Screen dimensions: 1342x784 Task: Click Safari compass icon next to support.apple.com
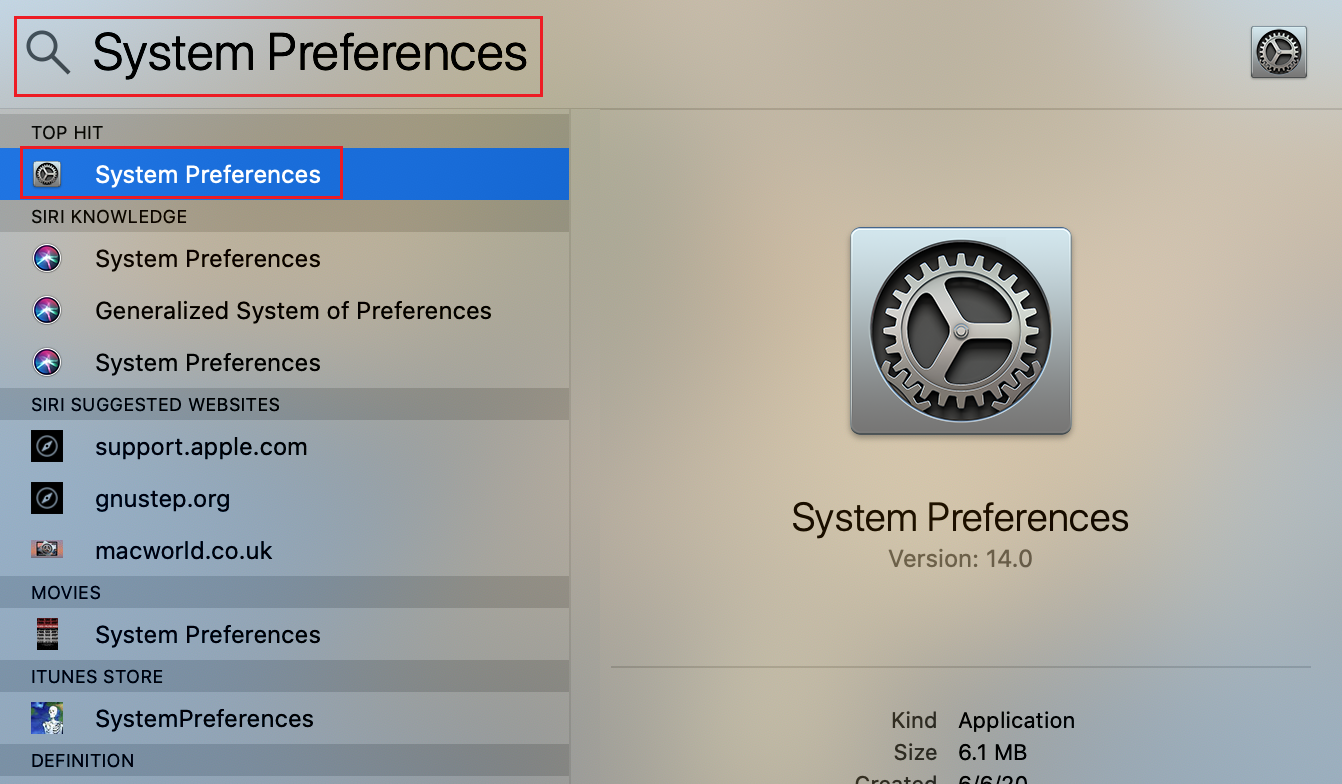point(47,446)
